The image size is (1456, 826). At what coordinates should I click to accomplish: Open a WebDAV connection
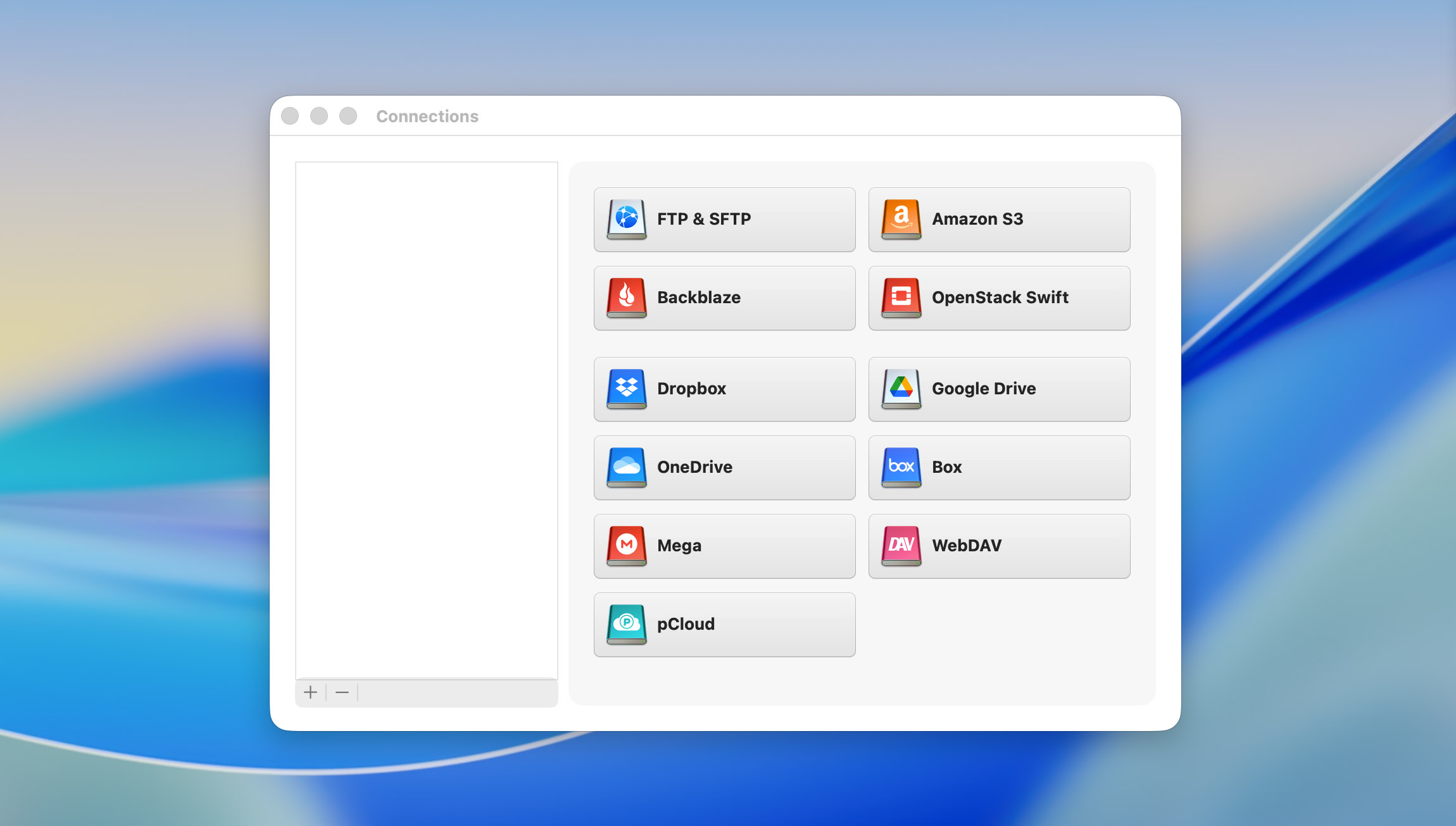[x=999, y=546]
